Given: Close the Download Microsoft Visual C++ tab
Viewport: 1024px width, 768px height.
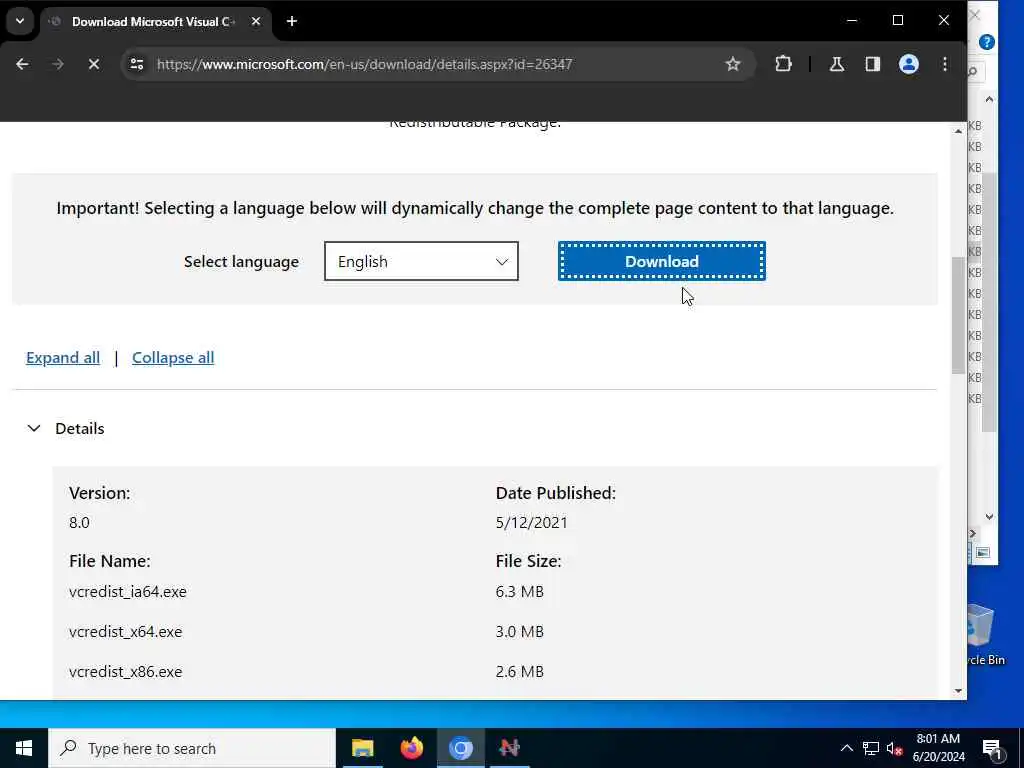Looking at the screenshot, I should pyautogui.click(x=256, y=22).
